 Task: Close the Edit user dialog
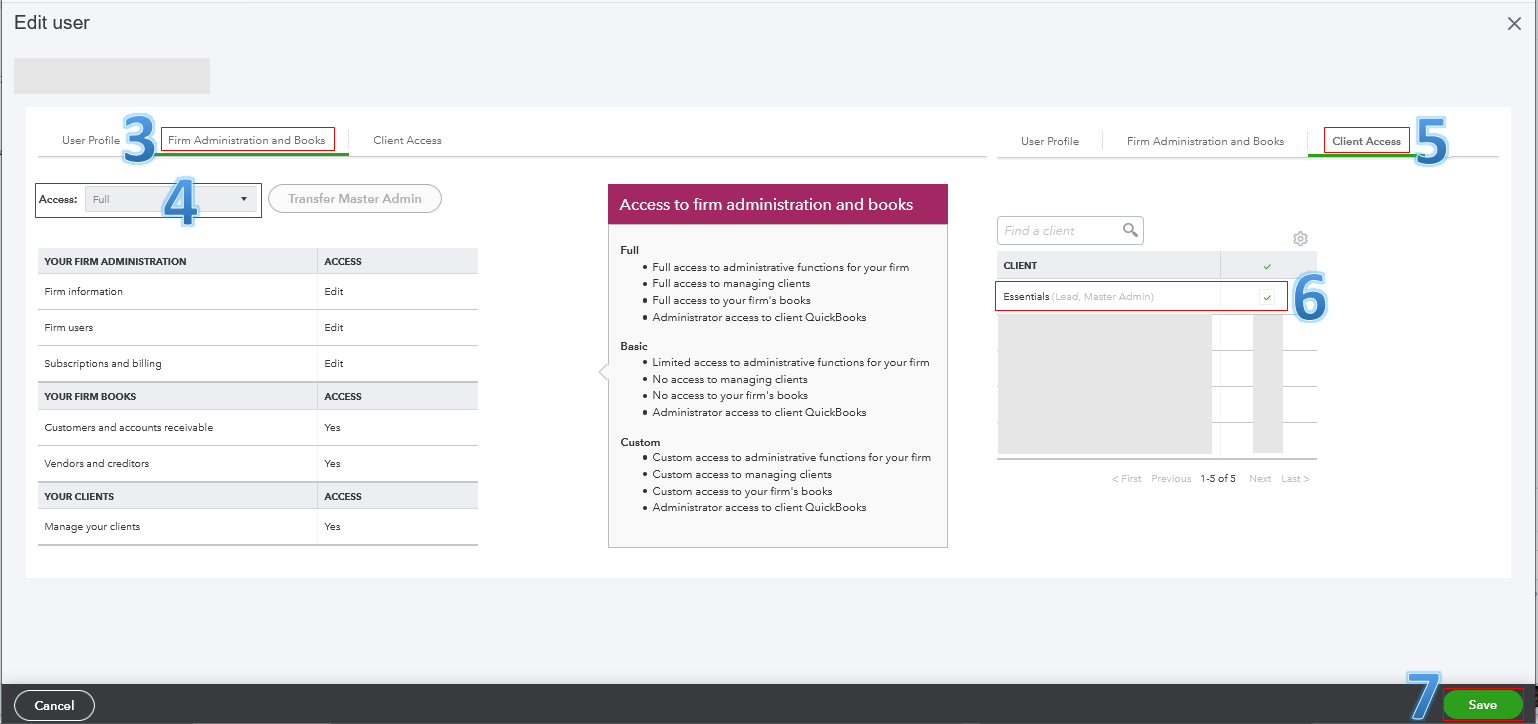pos(1514,23)
